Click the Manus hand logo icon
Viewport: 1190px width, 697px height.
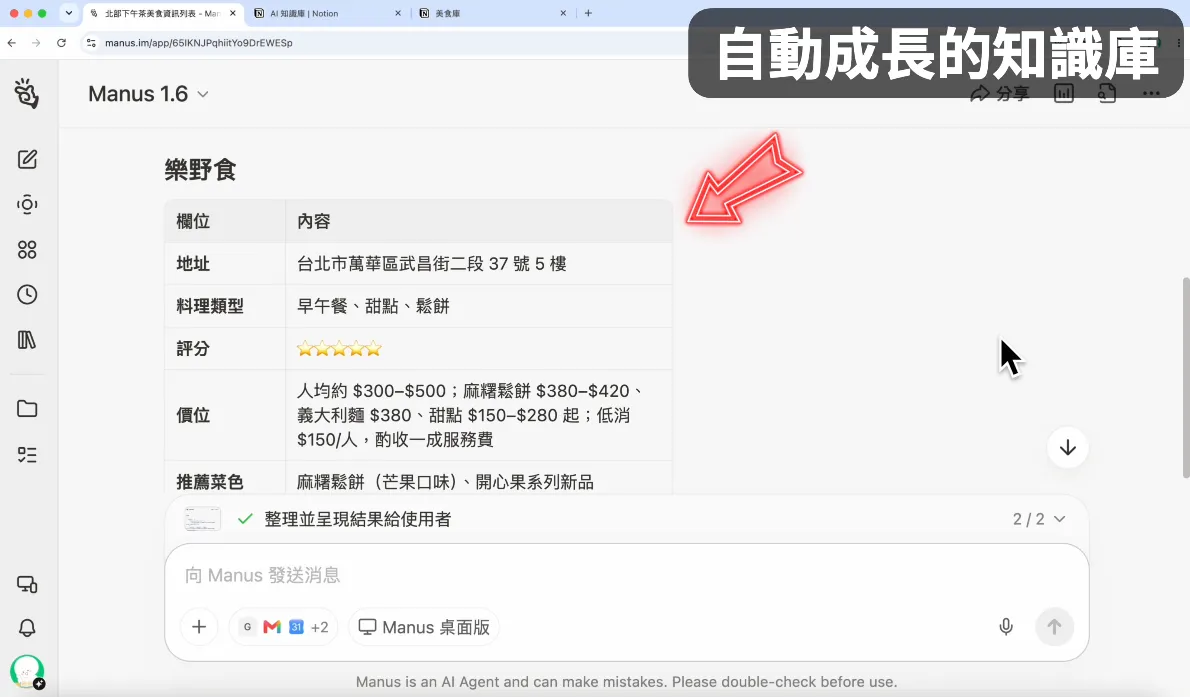click(27, 93)
